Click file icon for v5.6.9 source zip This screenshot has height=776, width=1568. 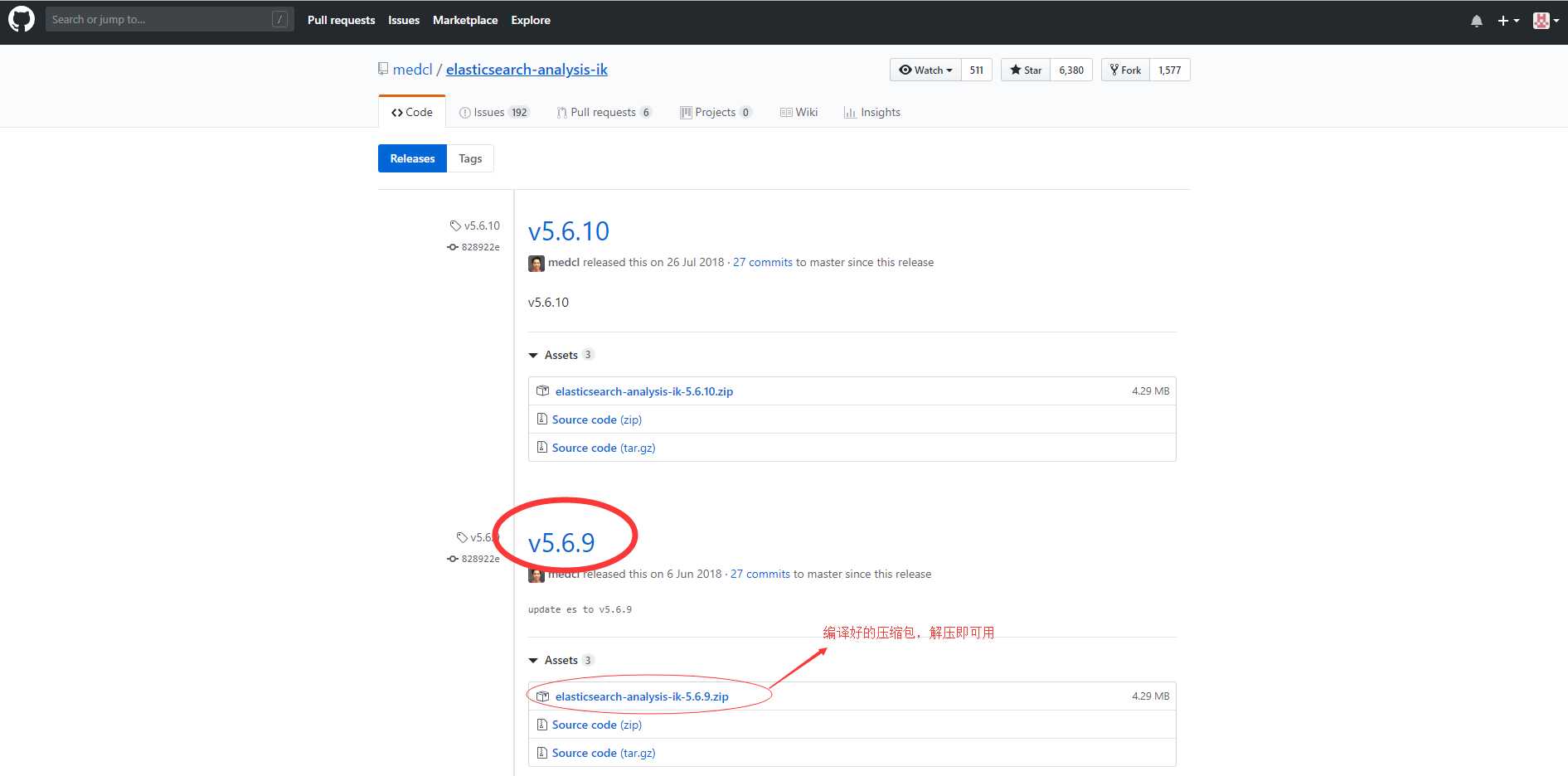[x=541, y=724]
